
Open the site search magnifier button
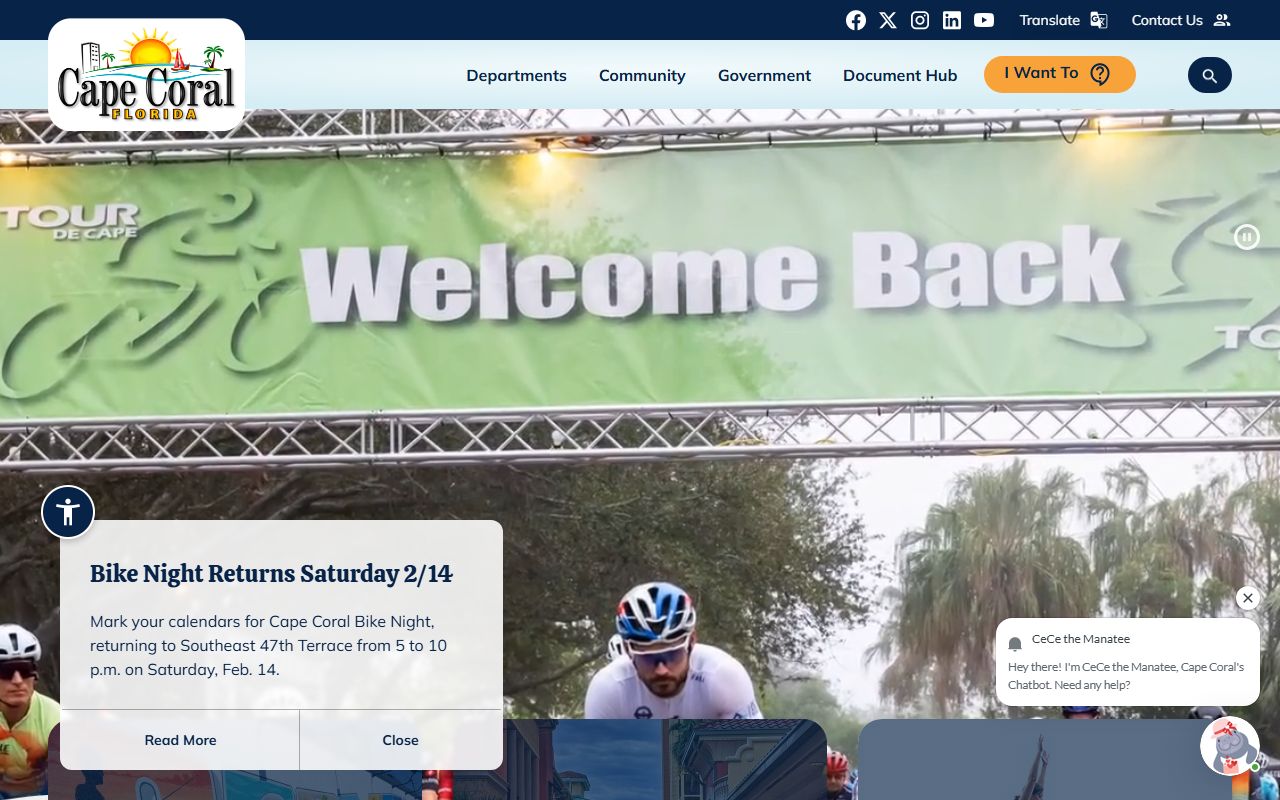pyautogui.click(x=1210, y=75)
